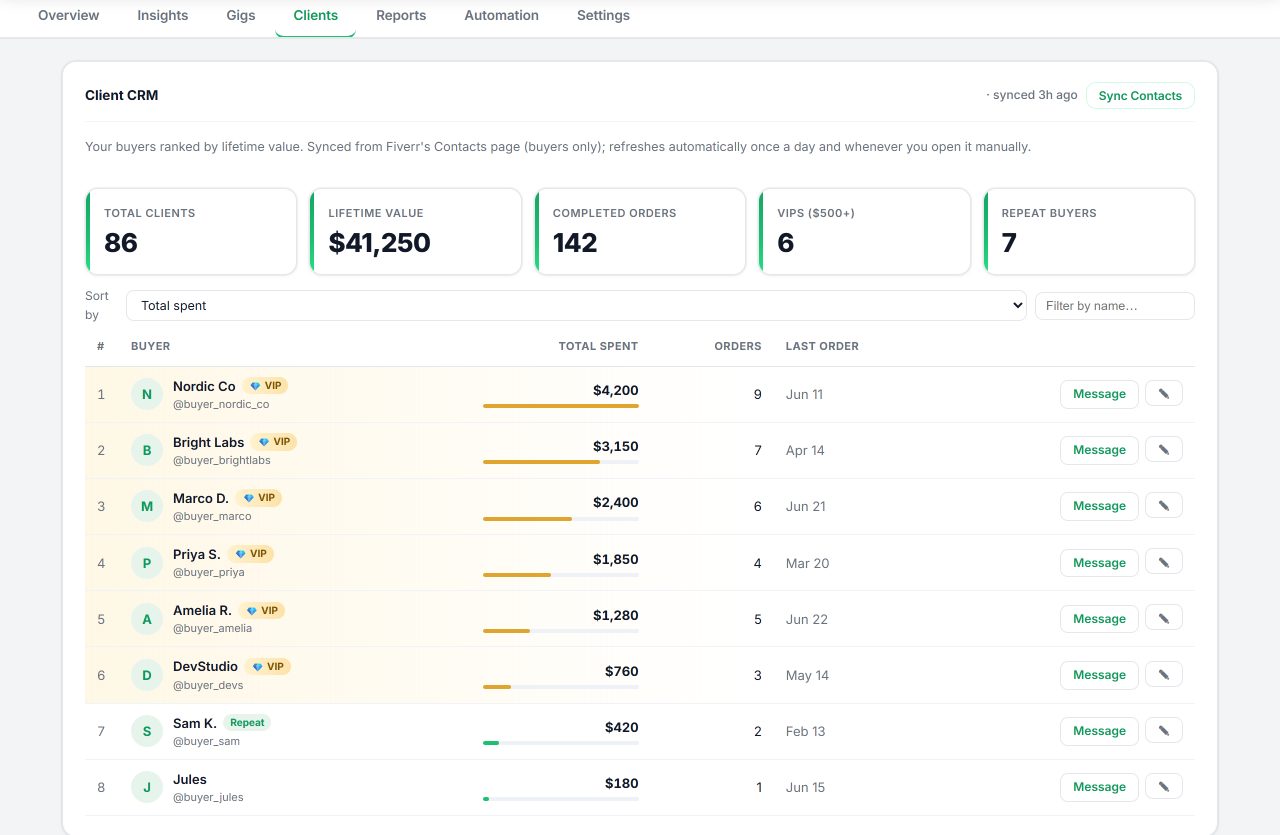This screenshot has width=1280, height=835.
Task: Message Bright Labs
Action: (1099, 450)
